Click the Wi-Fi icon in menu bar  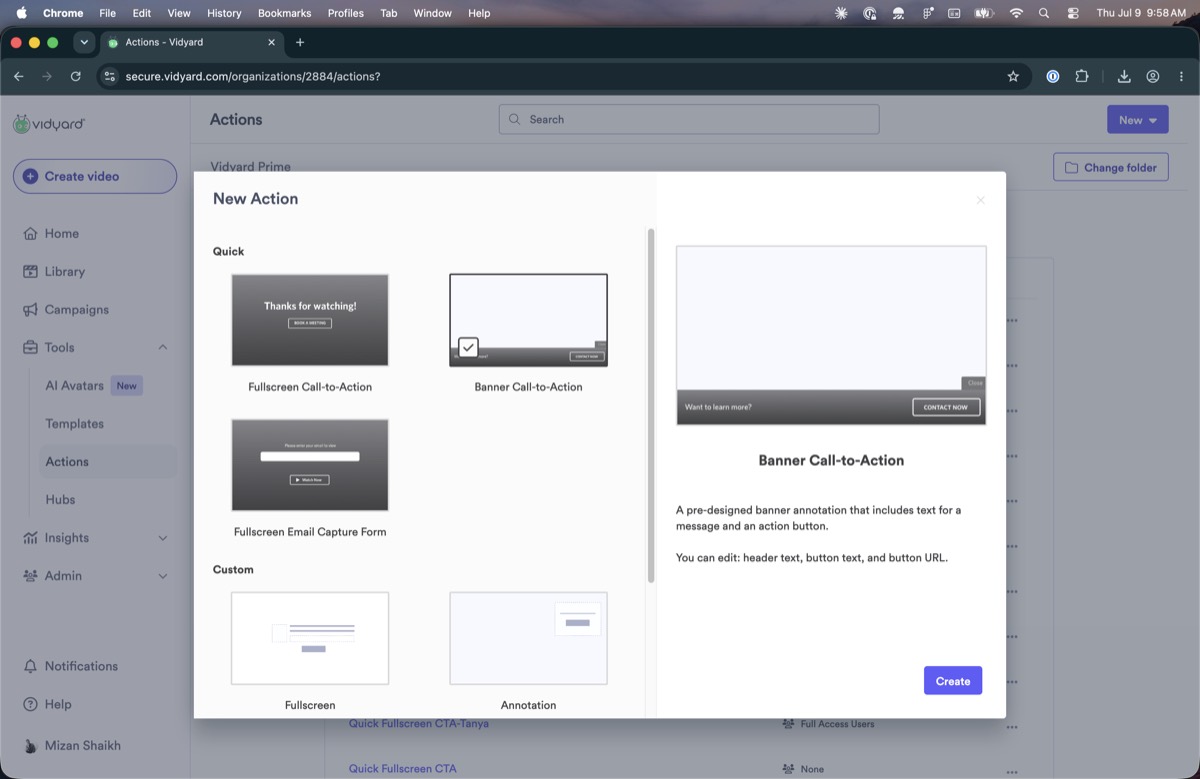(x=1016, y=13)
